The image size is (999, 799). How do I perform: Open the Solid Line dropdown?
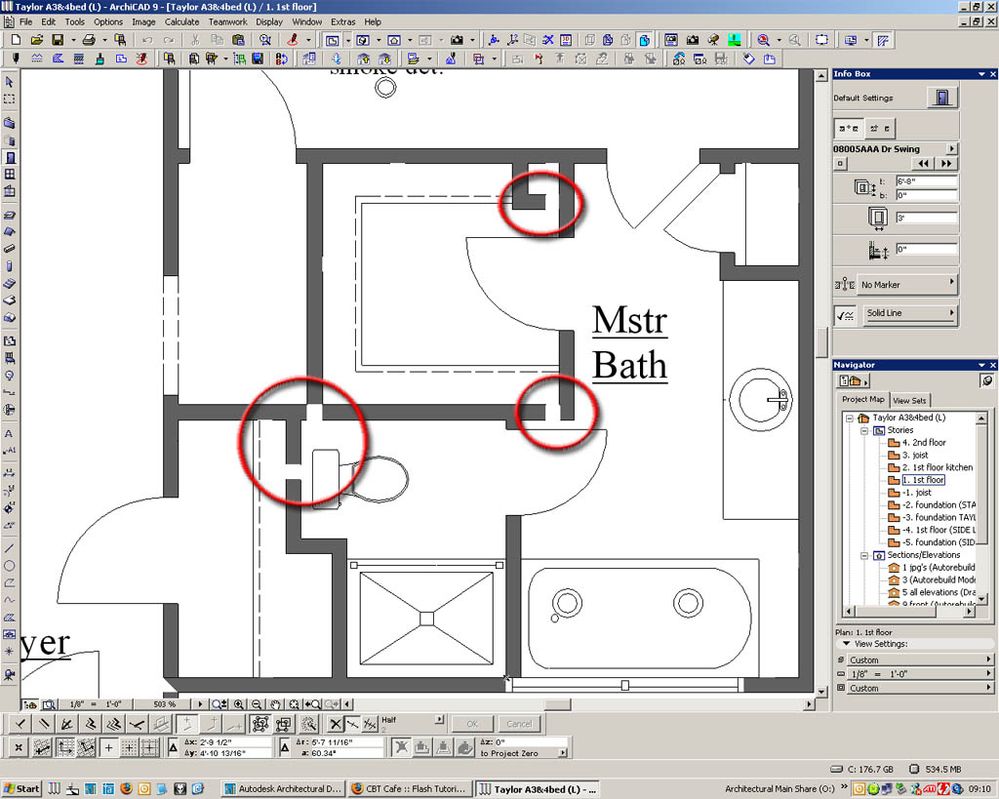(910, 313)
